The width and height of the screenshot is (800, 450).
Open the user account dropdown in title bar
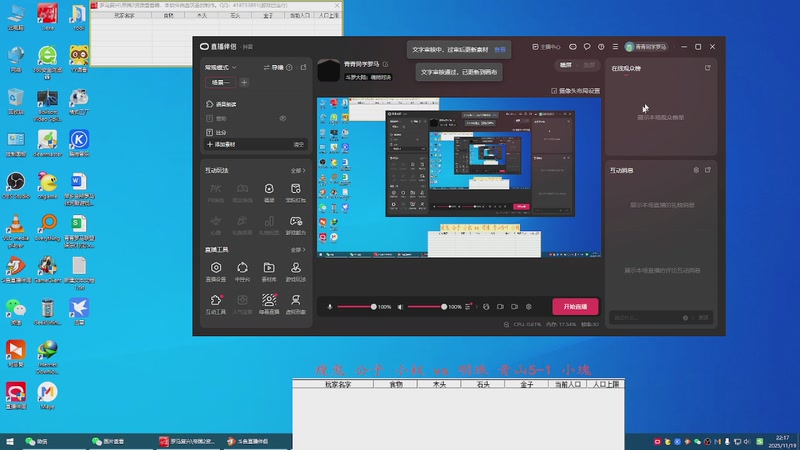646,46
